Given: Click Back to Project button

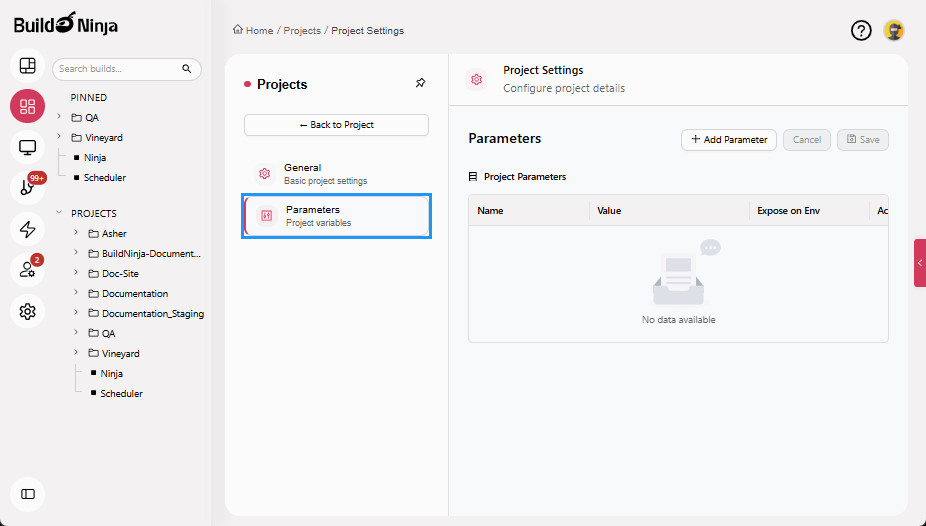Looking at the screenshot, I should pos(337,125).
